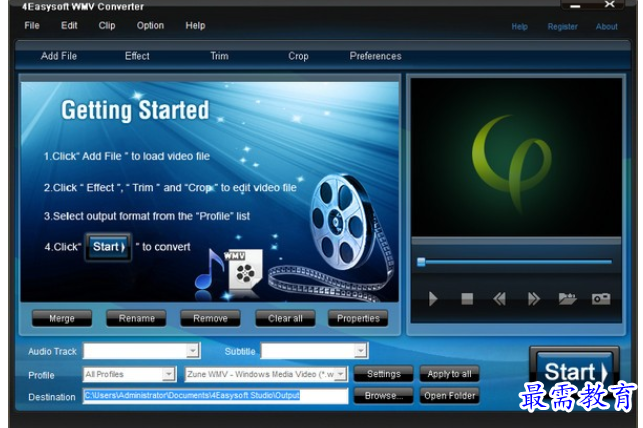Open the Clip menu
643x428 pixels.
click(107, 25)
